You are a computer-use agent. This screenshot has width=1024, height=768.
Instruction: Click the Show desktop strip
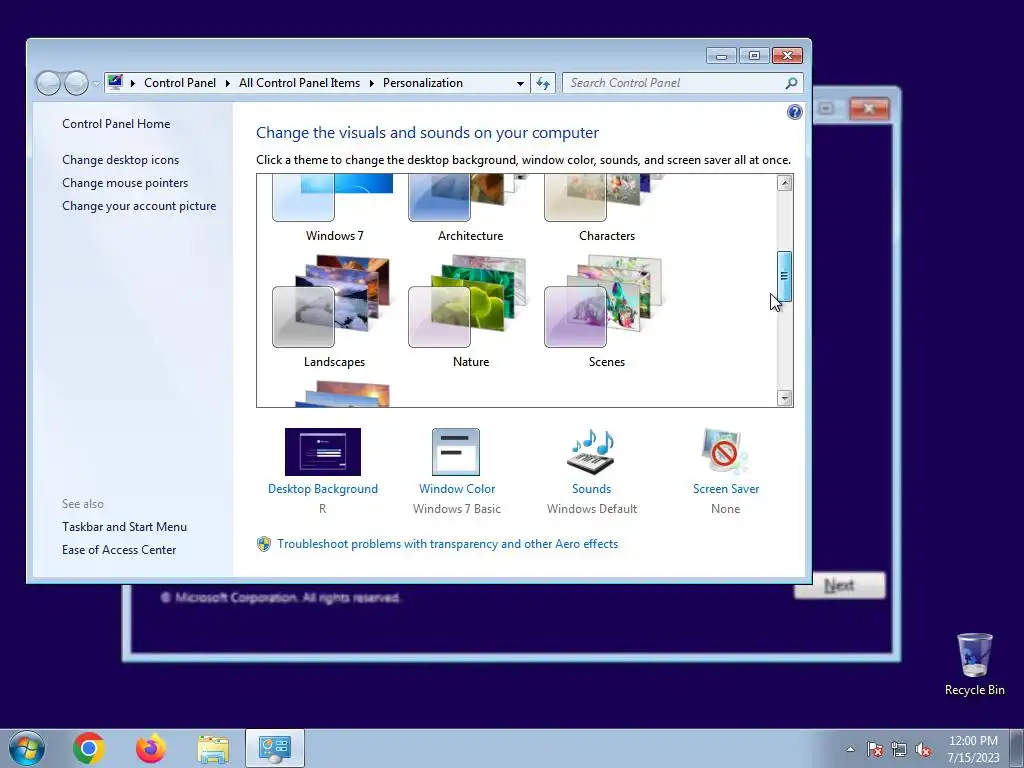pos(1017,748)
